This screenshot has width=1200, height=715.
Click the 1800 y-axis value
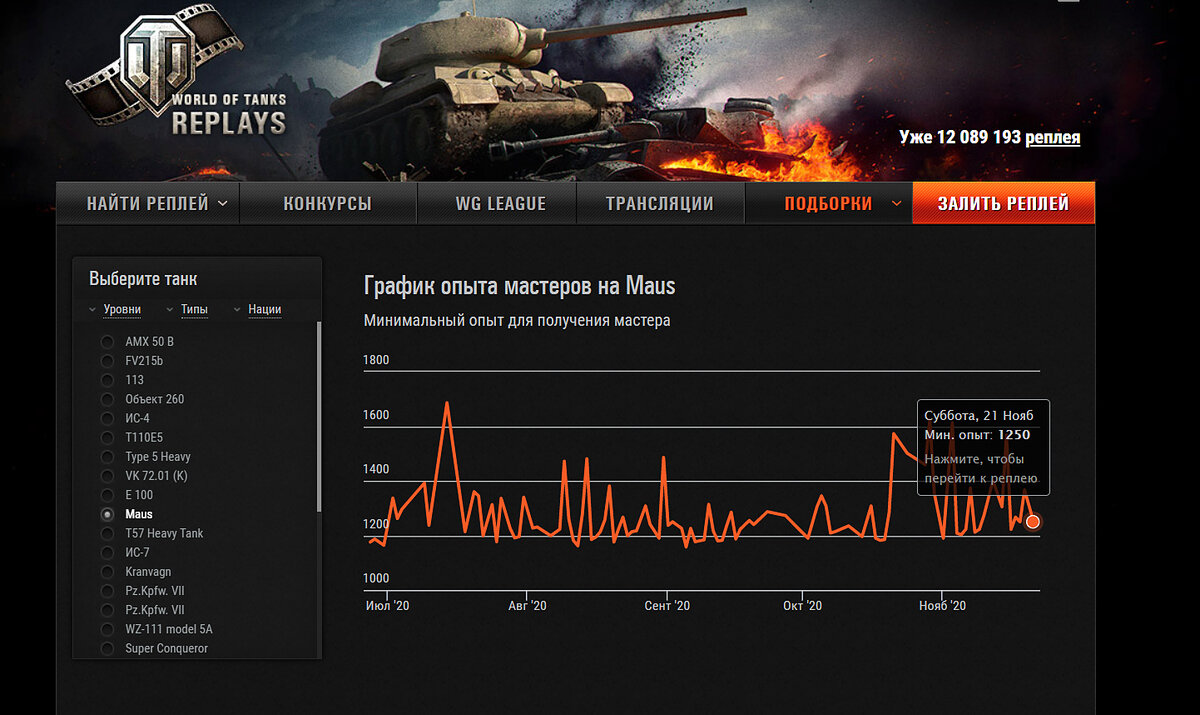click(377, 360)
